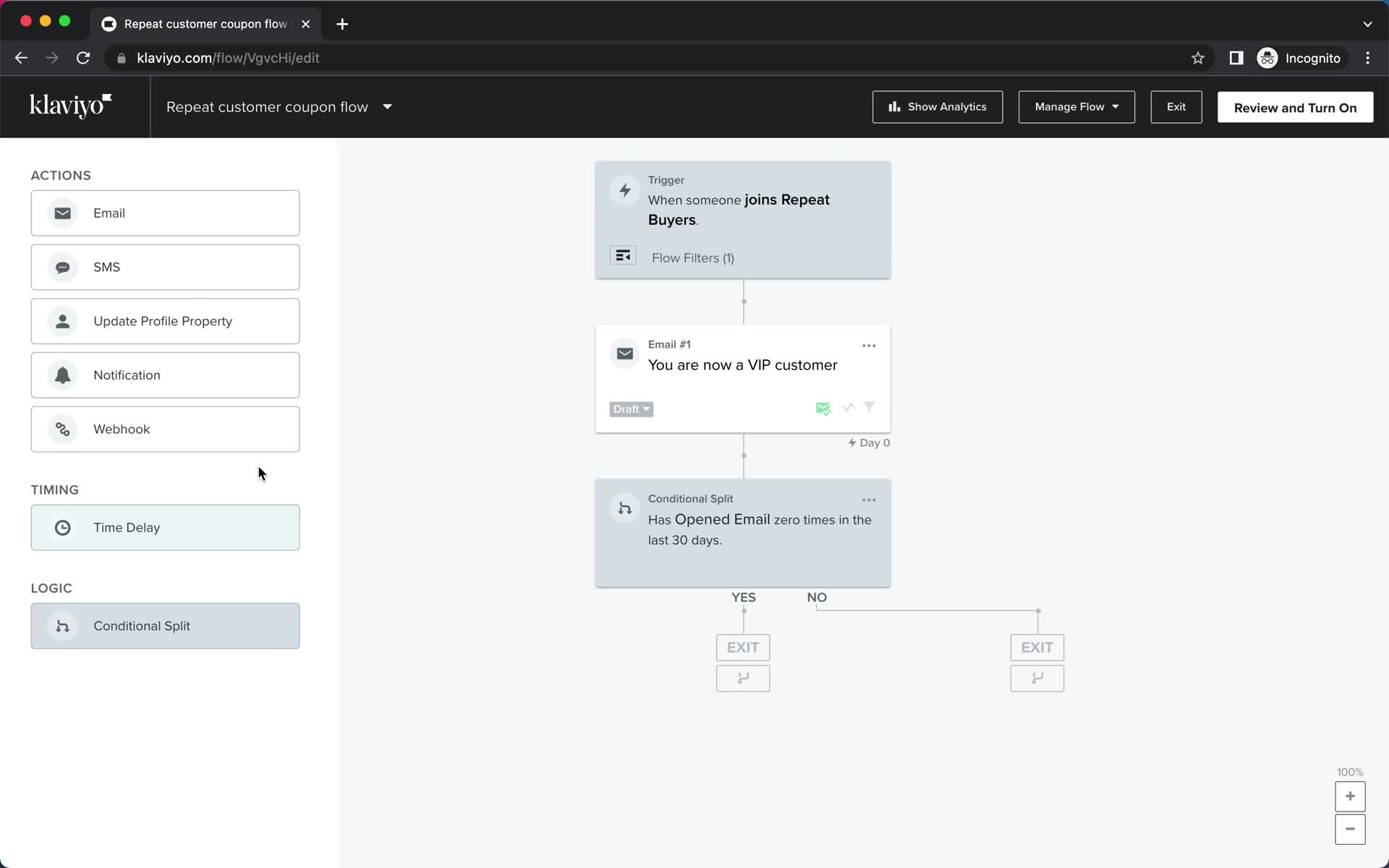
Task: Click the Exit button in top navigation
Action: tap(1176, 107)
